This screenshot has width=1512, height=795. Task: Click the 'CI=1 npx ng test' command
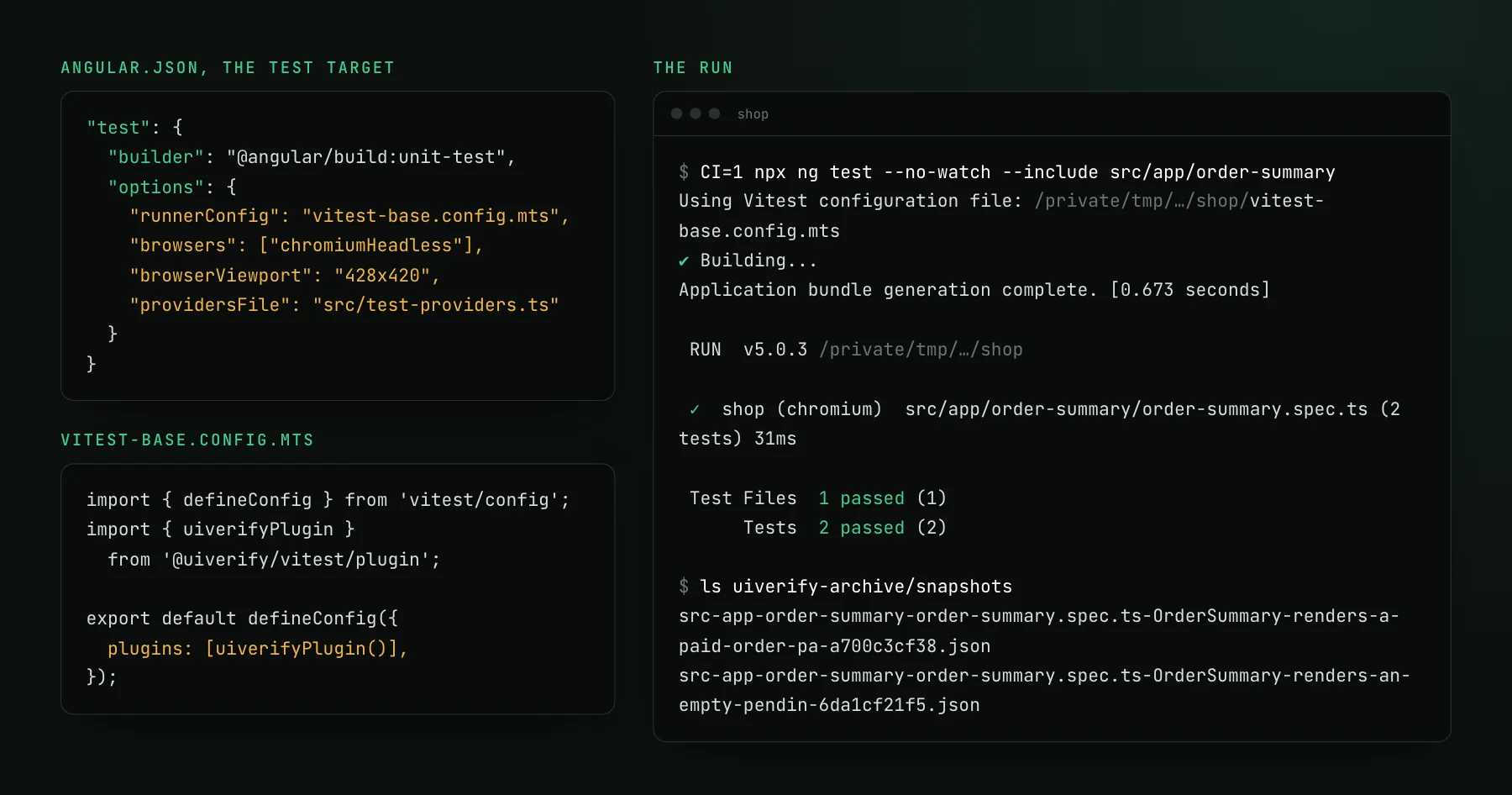point(786,172)
